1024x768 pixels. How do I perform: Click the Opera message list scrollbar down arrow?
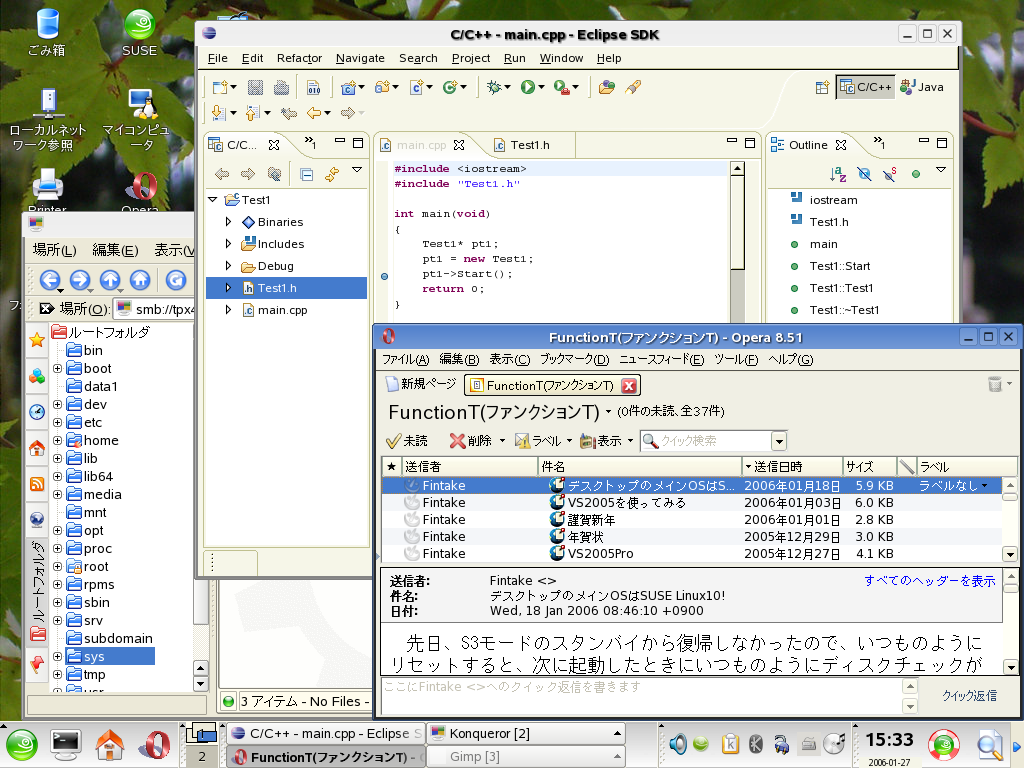click(x=1010, y=554)
